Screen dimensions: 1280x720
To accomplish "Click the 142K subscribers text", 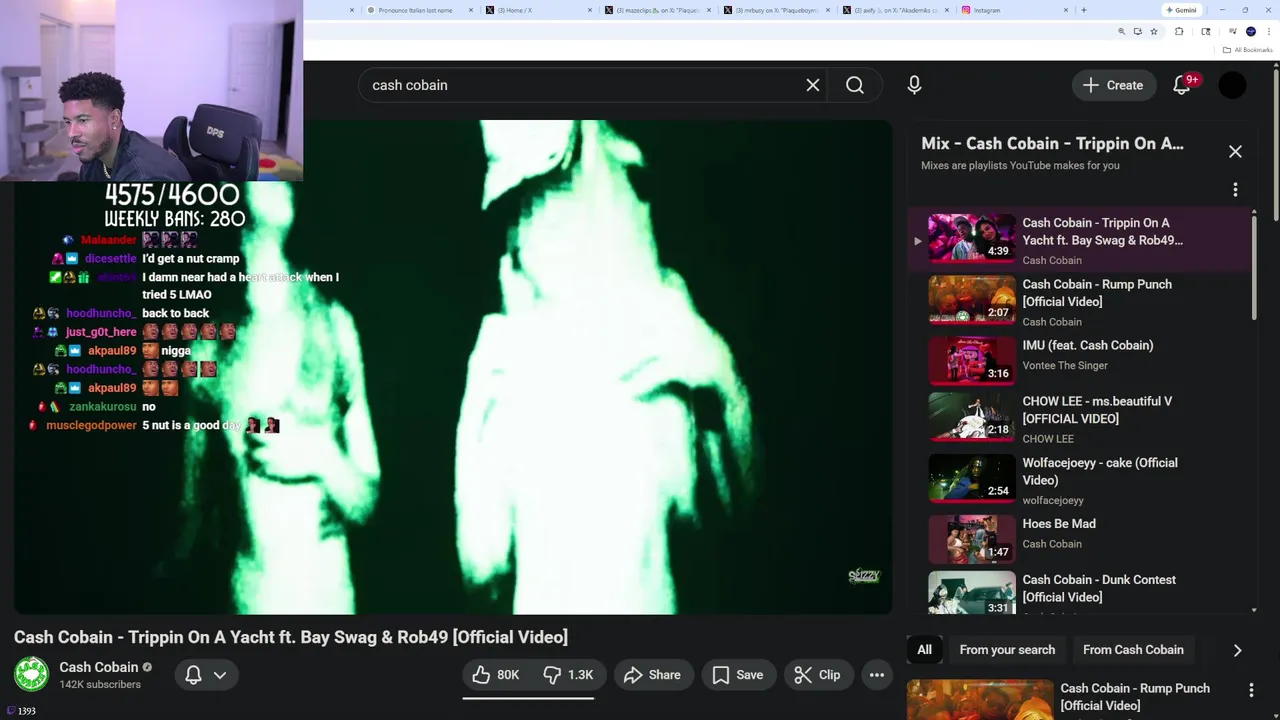I will point(100,685).
